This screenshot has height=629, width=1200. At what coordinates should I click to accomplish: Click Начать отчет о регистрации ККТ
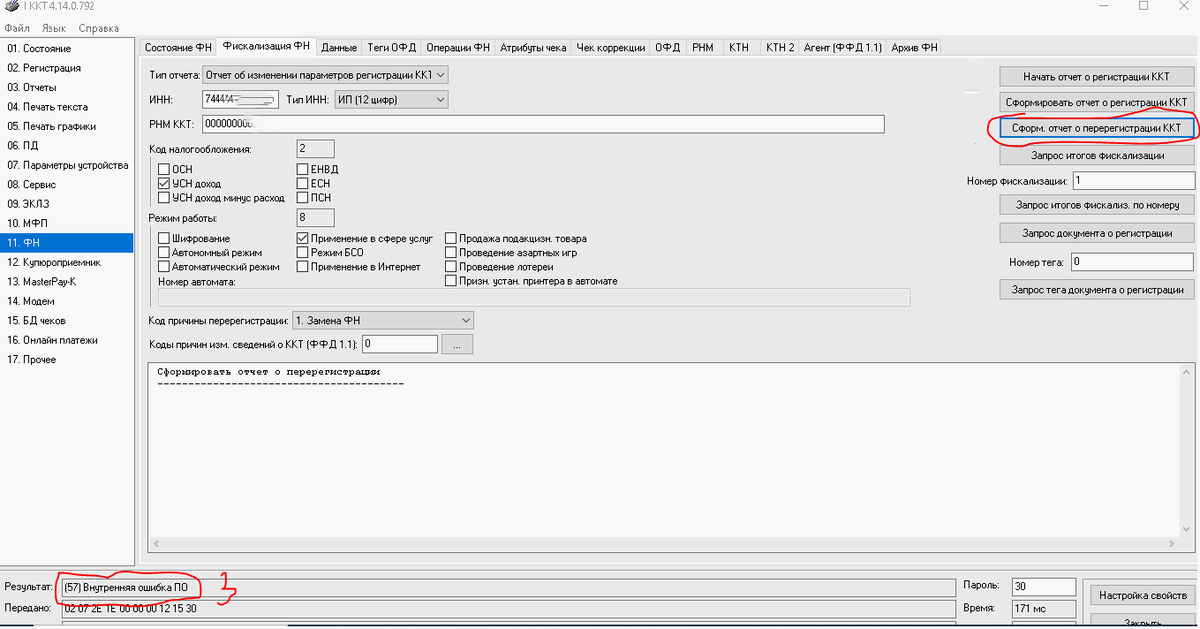(x=1097, y=76)
